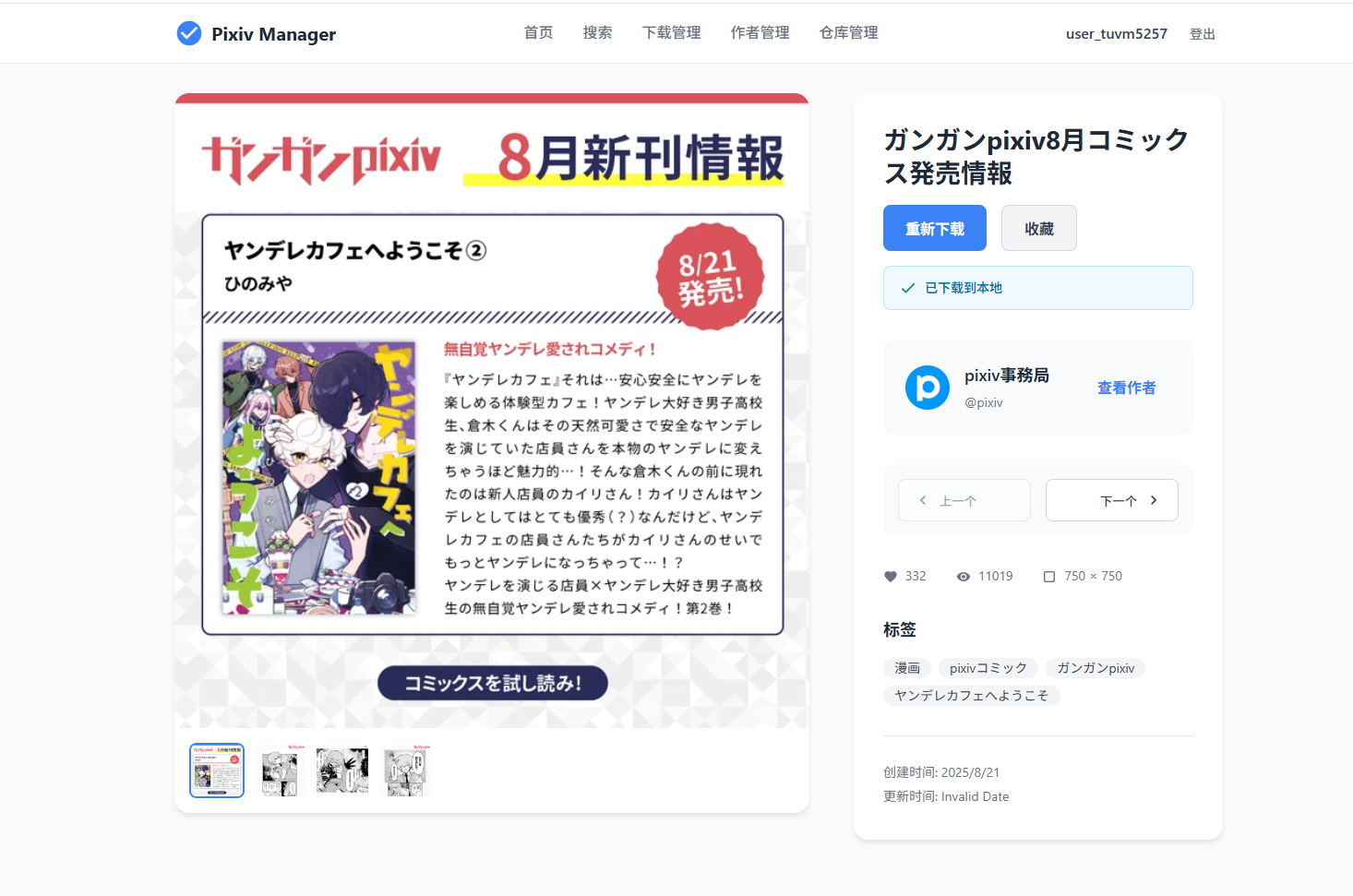
Task: Click the likes count 332
Action: (x=916, y=576)
